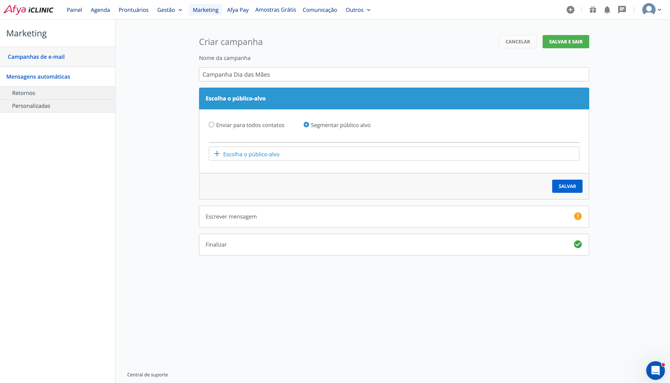Click the Cancelar button
Viewport: 670px width, 383px height.
[x=517, y=41]
